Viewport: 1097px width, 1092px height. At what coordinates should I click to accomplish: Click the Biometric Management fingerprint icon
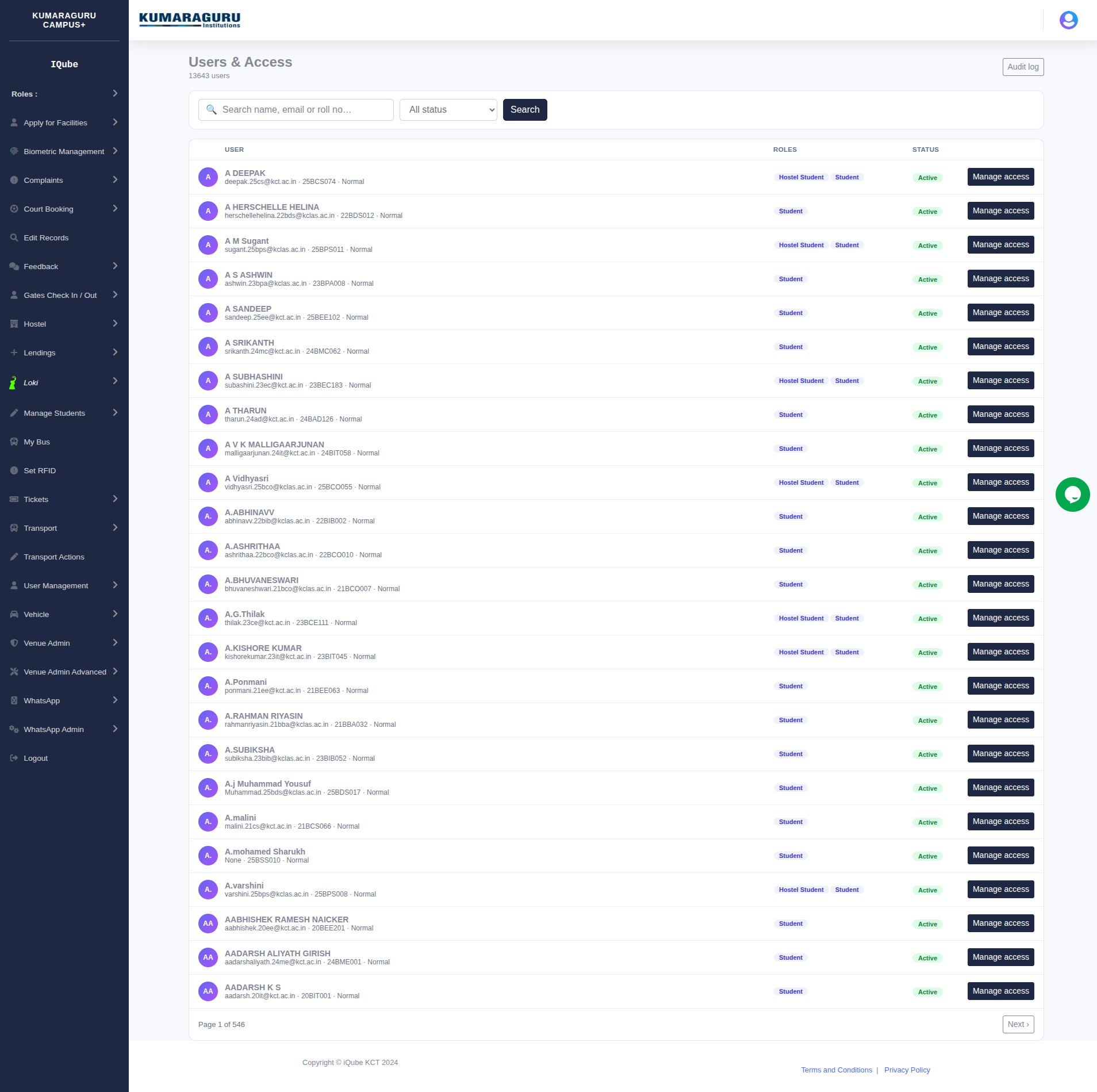click(x=14, y=151)
